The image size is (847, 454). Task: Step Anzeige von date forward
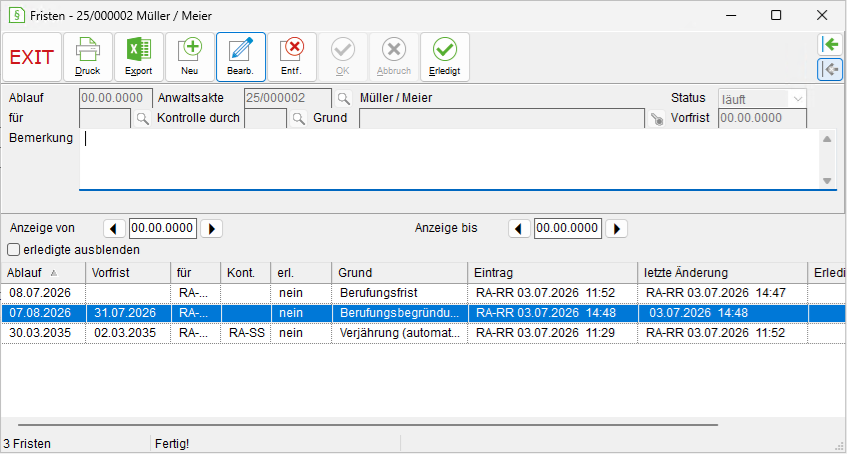211,229
